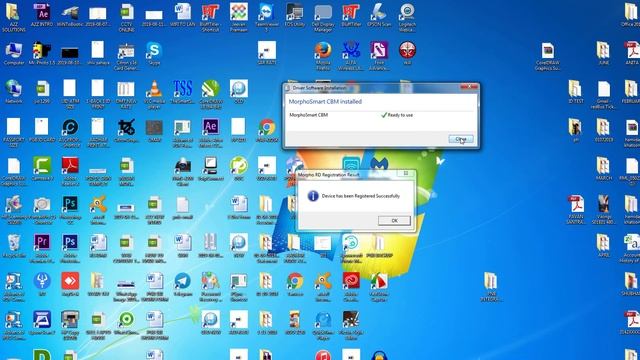The height and width of the screenshot is (360, 640).
Task: Click the 'Ready to use' status text
Action: [x=400, y=115]
